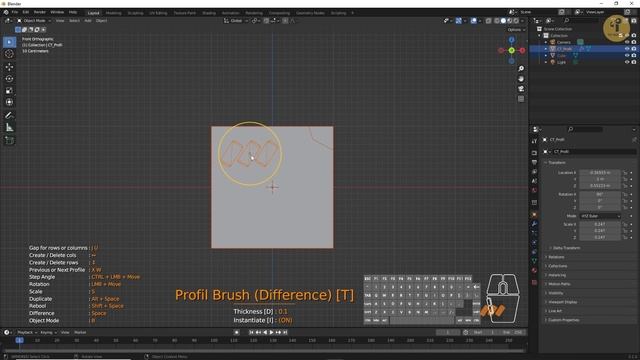Expand the Camera item in outliner
The image size is (640, 360).
tap(546, 42)
